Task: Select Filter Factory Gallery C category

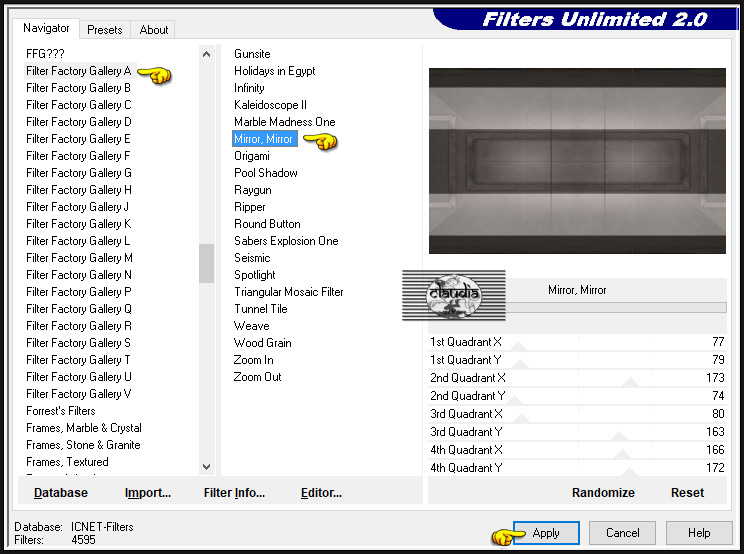Action: point(79,105)
